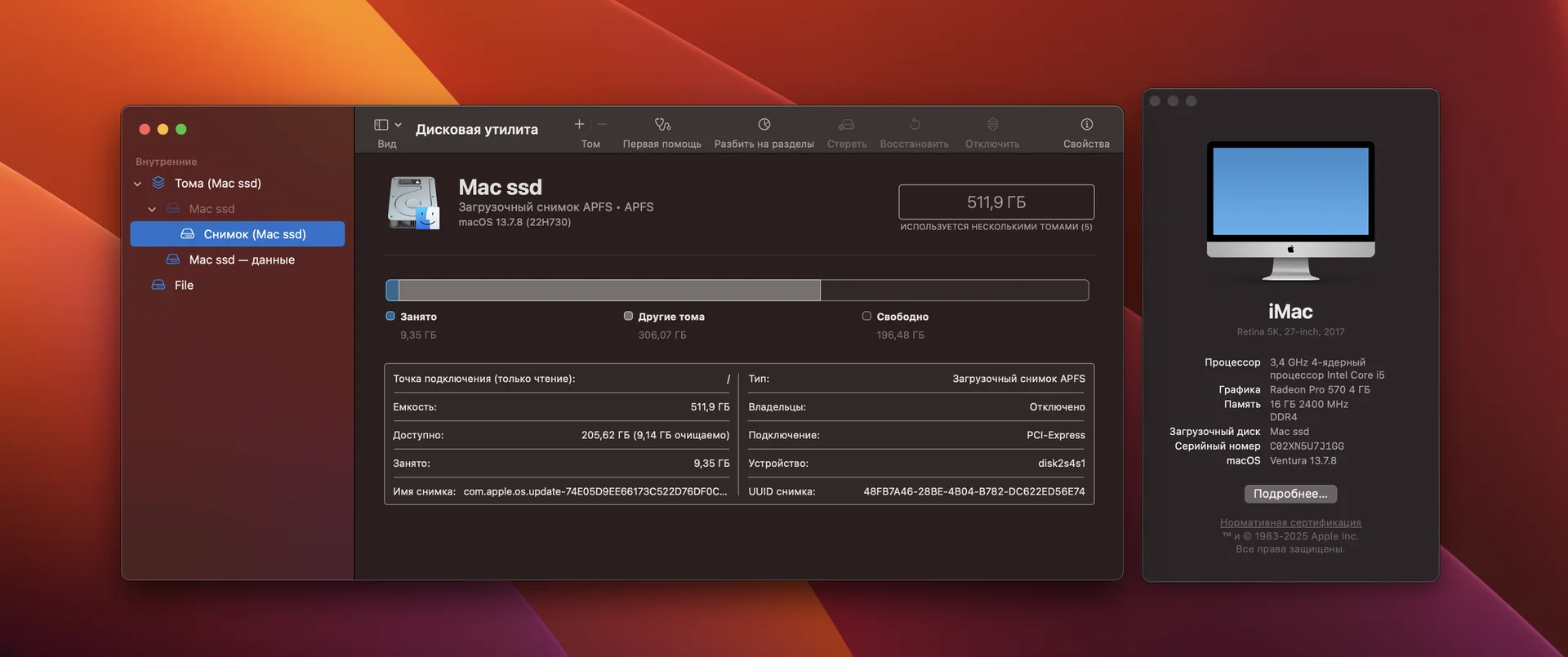Click the Свободно legend swatch
This screenshot has height=657, width=1568.
coord(866,316)
